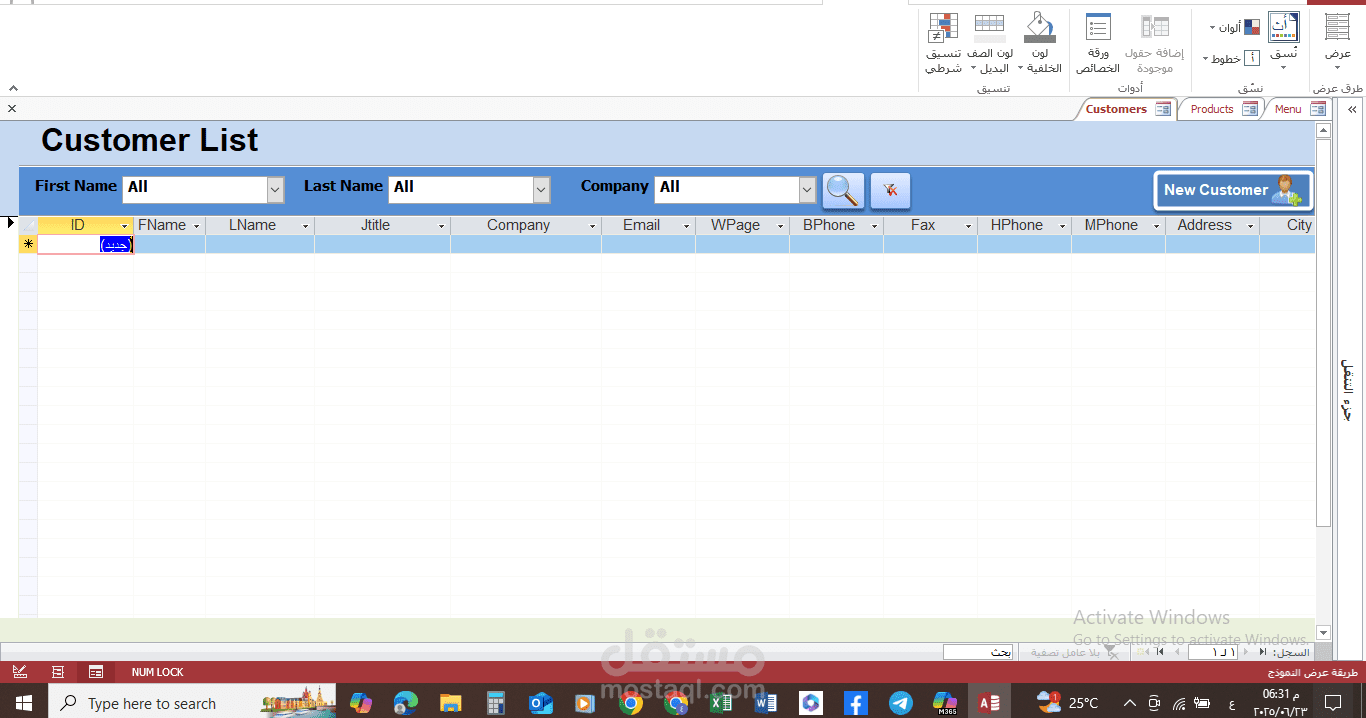Click the LName column header

259,226
